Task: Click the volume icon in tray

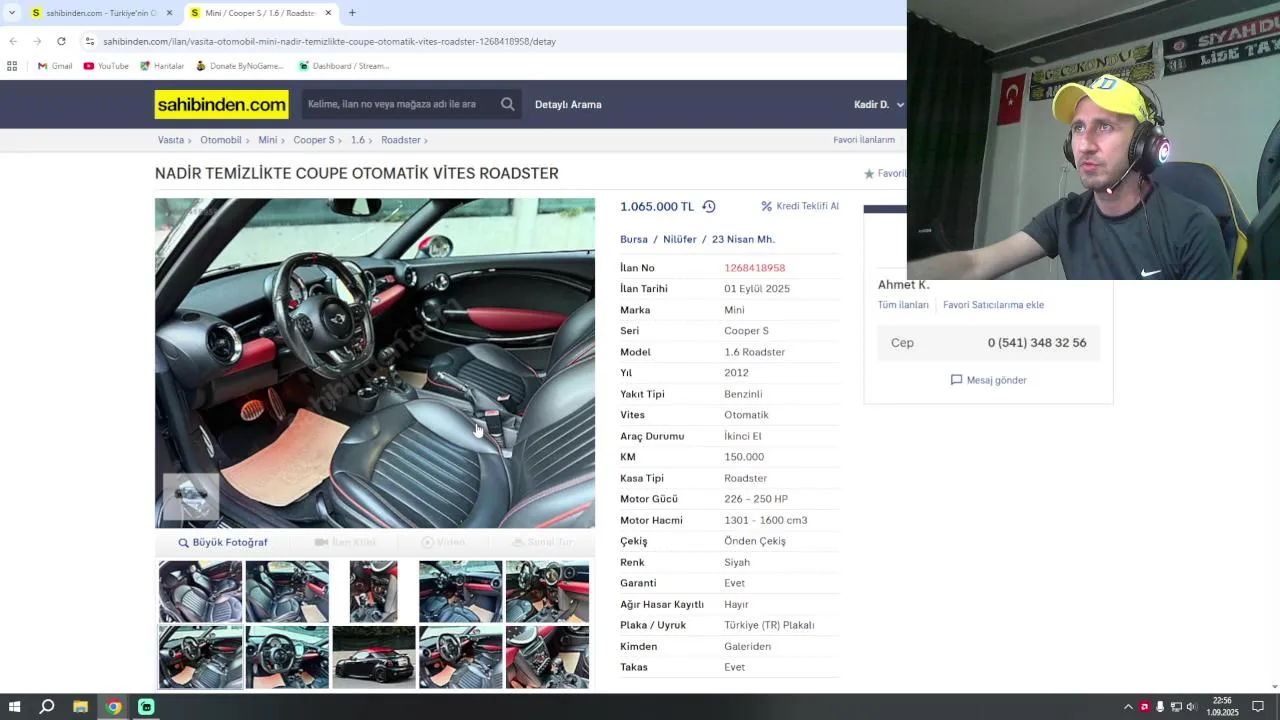Action: point(1191,707)
